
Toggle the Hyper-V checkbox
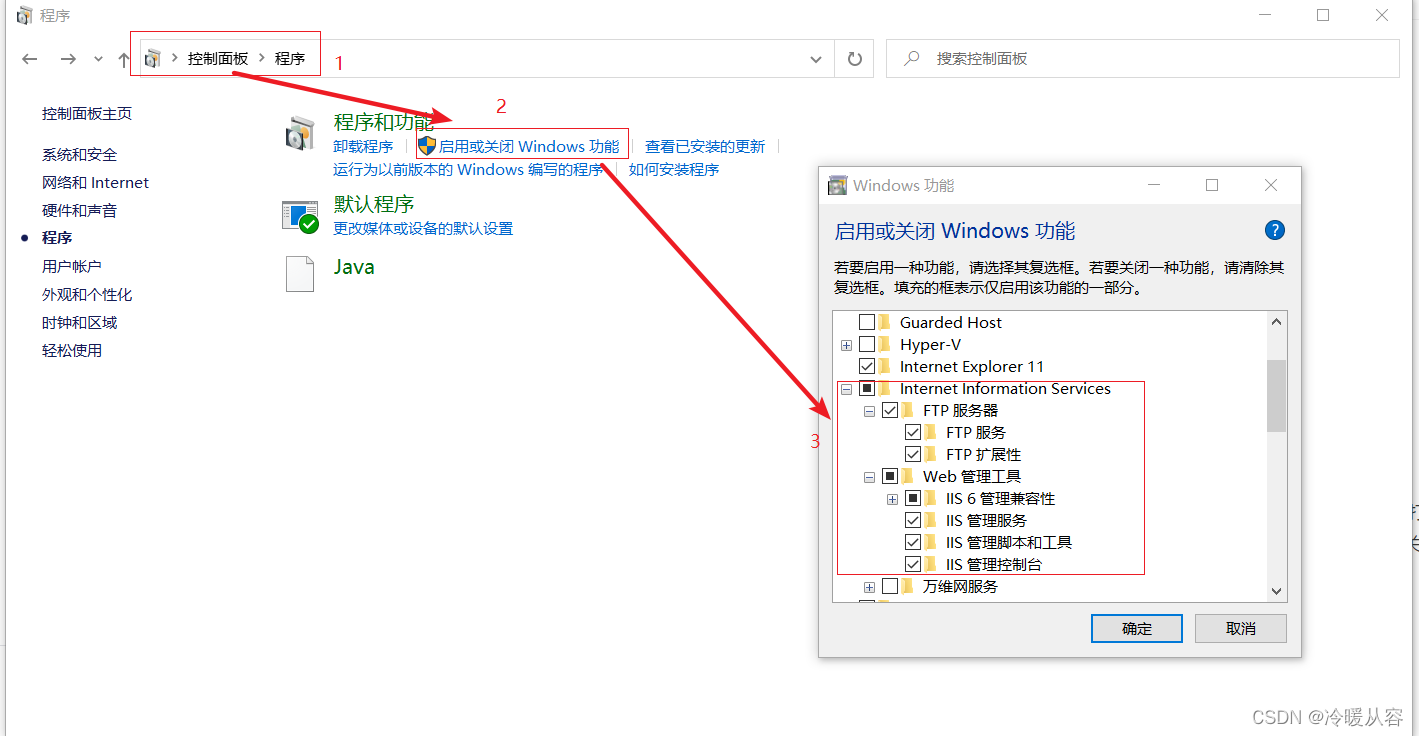pyautogui.click(x=867, y=345)
